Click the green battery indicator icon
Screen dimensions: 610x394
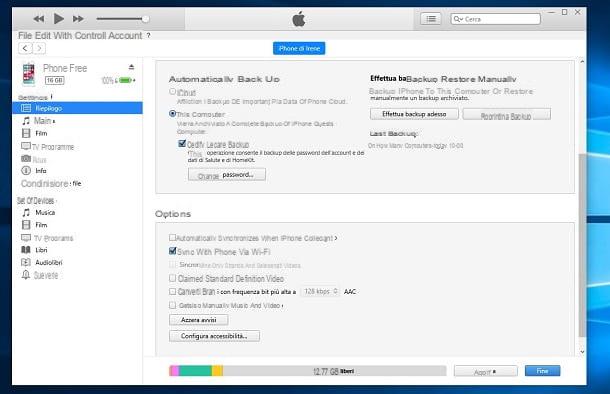click(126, 80)
